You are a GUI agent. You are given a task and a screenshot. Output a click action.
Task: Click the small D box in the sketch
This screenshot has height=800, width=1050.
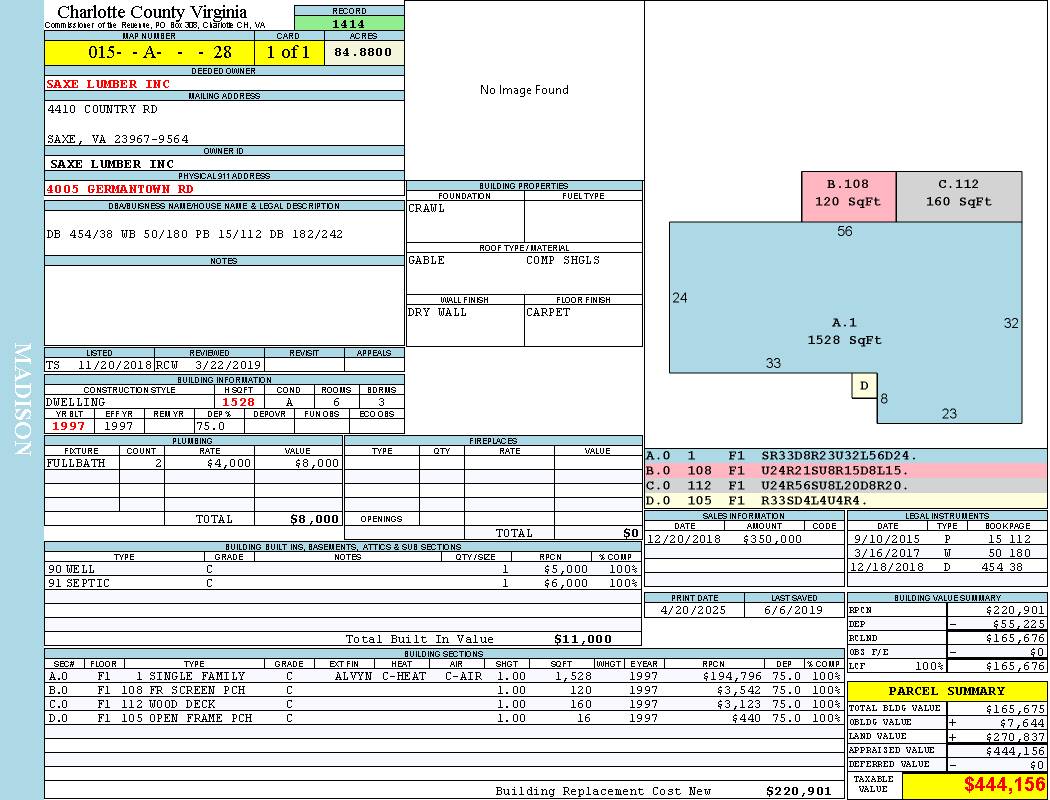coord(864,386)
